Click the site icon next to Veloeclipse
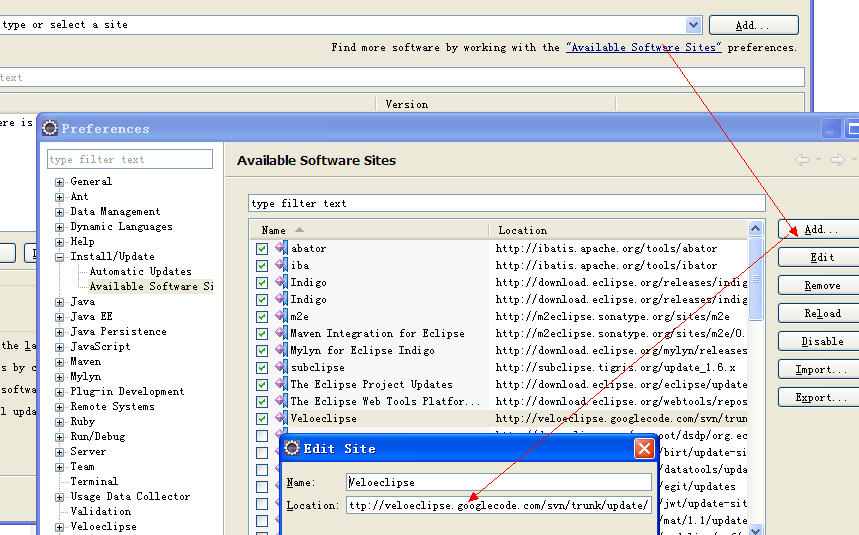 281,418
